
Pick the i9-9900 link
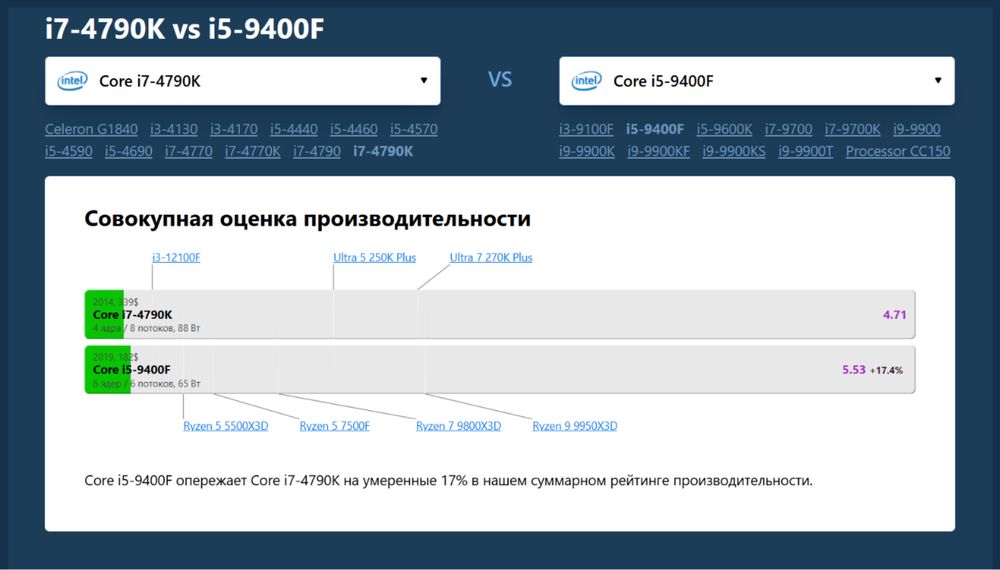pyautogui.click(x=917, y=129)
